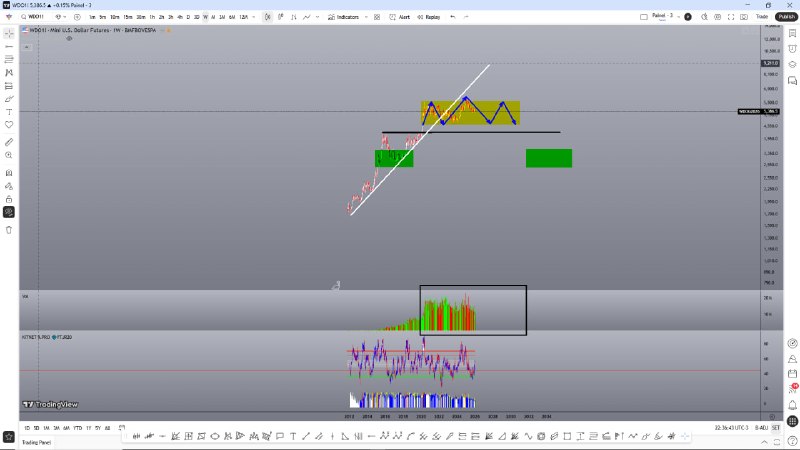Click the Alert button in top toolbar
Screen dimensions: 800x450
(x=402, y=17)
